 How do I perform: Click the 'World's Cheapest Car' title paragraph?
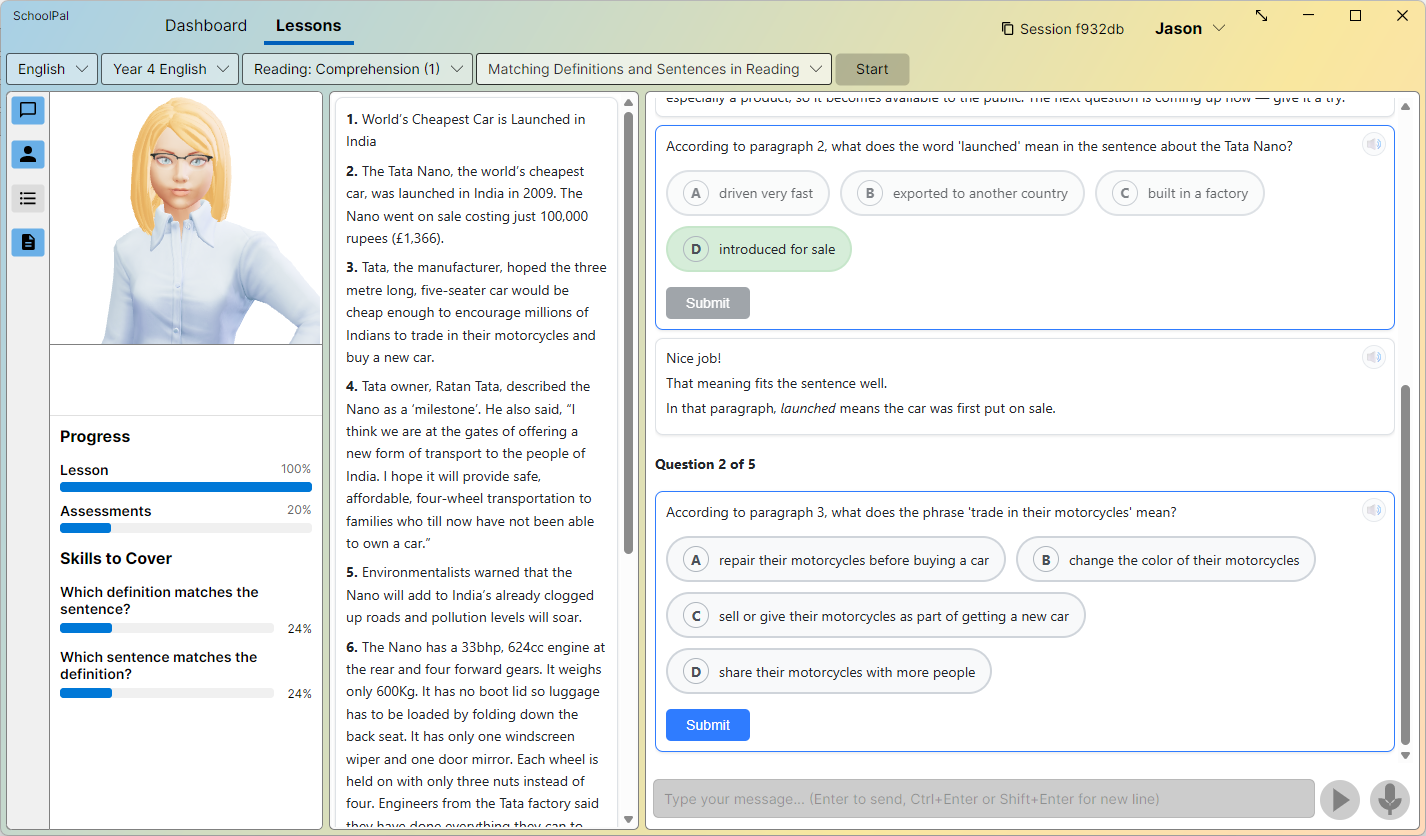pyautogui.click(x=466, y=130)
